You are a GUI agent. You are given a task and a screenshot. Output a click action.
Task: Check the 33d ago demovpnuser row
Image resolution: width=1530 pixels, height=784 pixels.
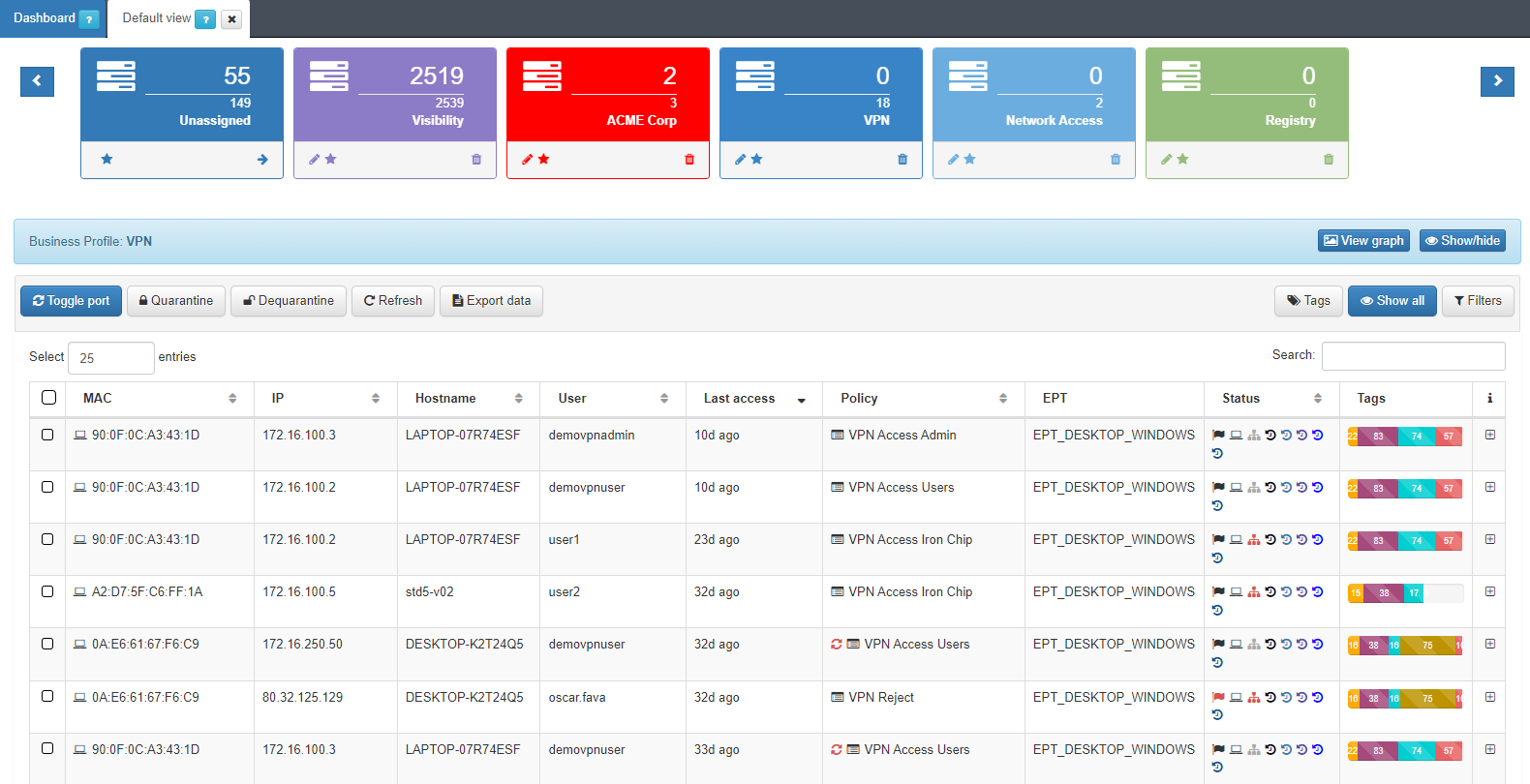coord(47,748)
